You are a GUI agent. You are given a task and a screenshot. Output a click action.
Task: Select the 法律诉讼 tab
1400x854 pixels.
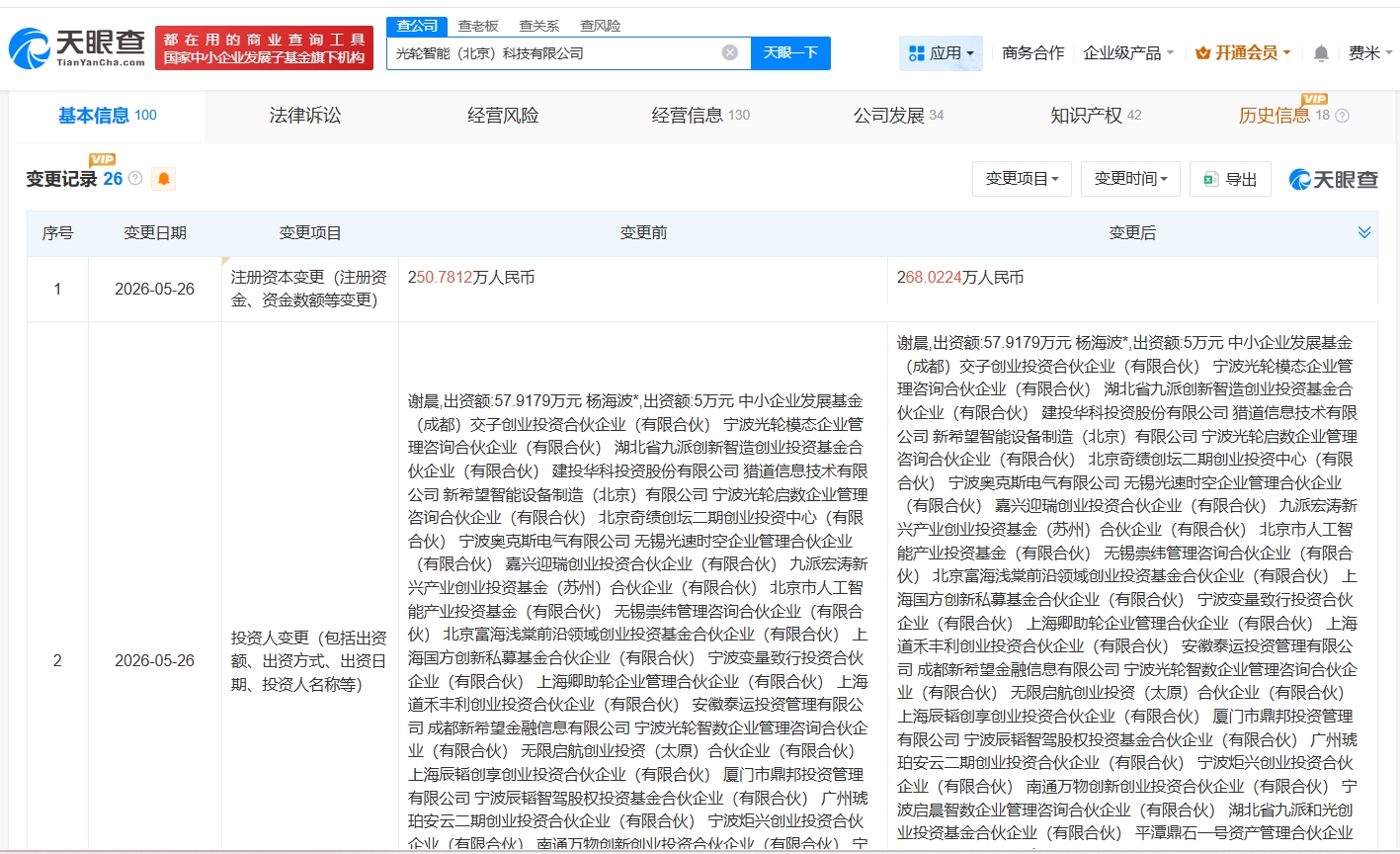click(305, 116)
